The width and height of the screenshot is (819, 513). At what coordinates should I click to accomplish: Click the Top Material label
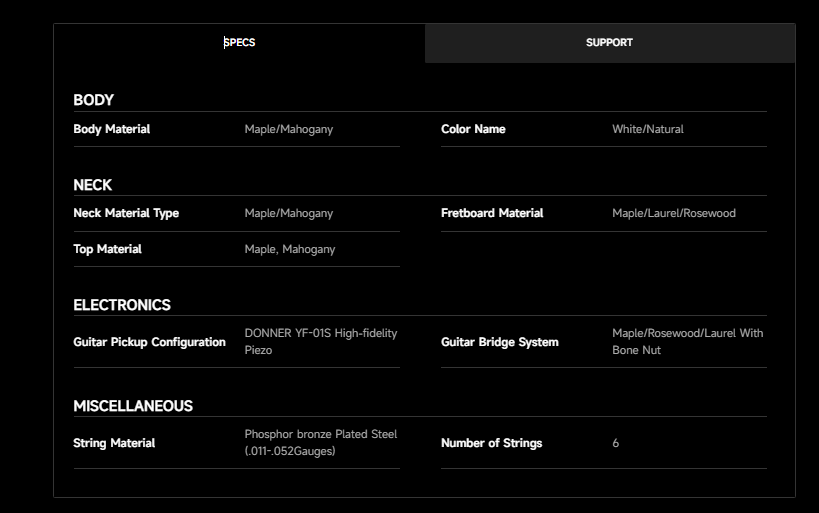point(107,249)
